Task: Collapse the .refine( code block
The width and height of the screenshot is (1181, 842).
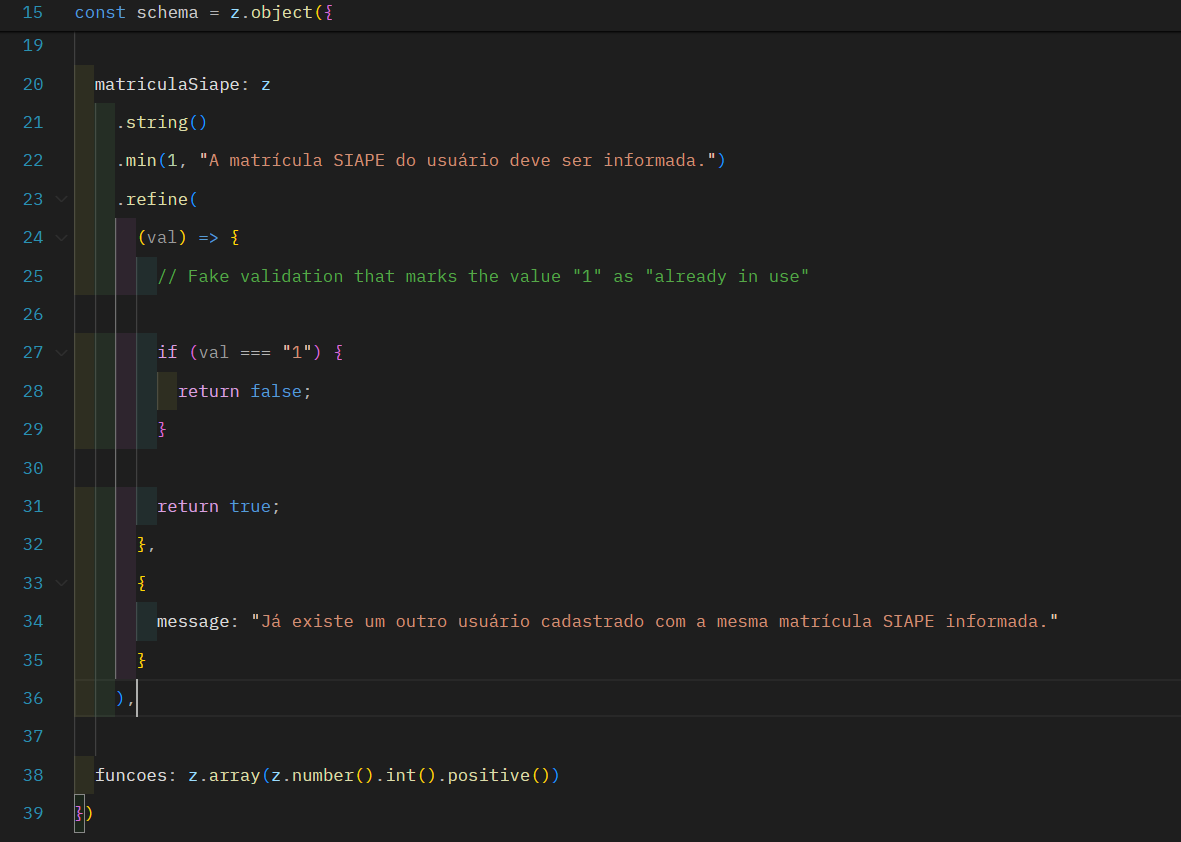Action: [61, 198]
